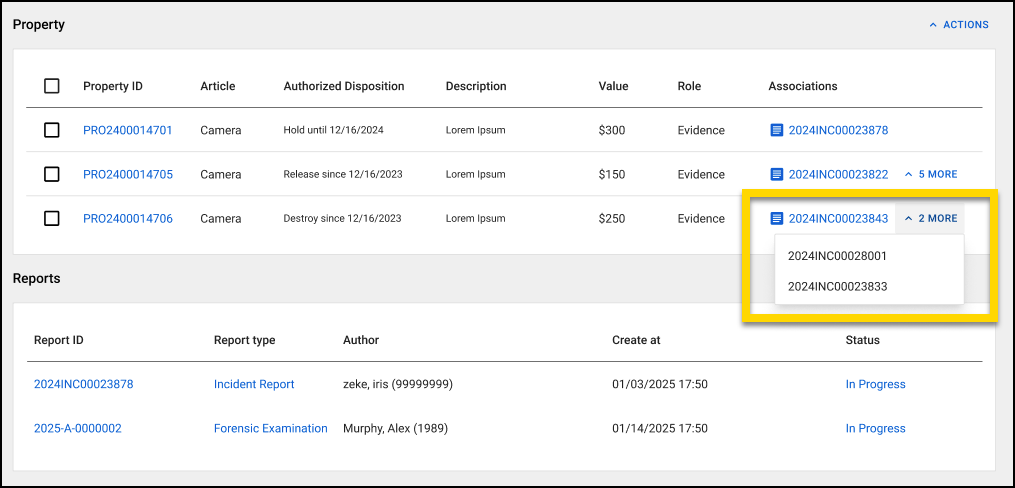This screenshot has width=1015, height=488.
Task: Click the Report type column header
Action: pos(244,340)
